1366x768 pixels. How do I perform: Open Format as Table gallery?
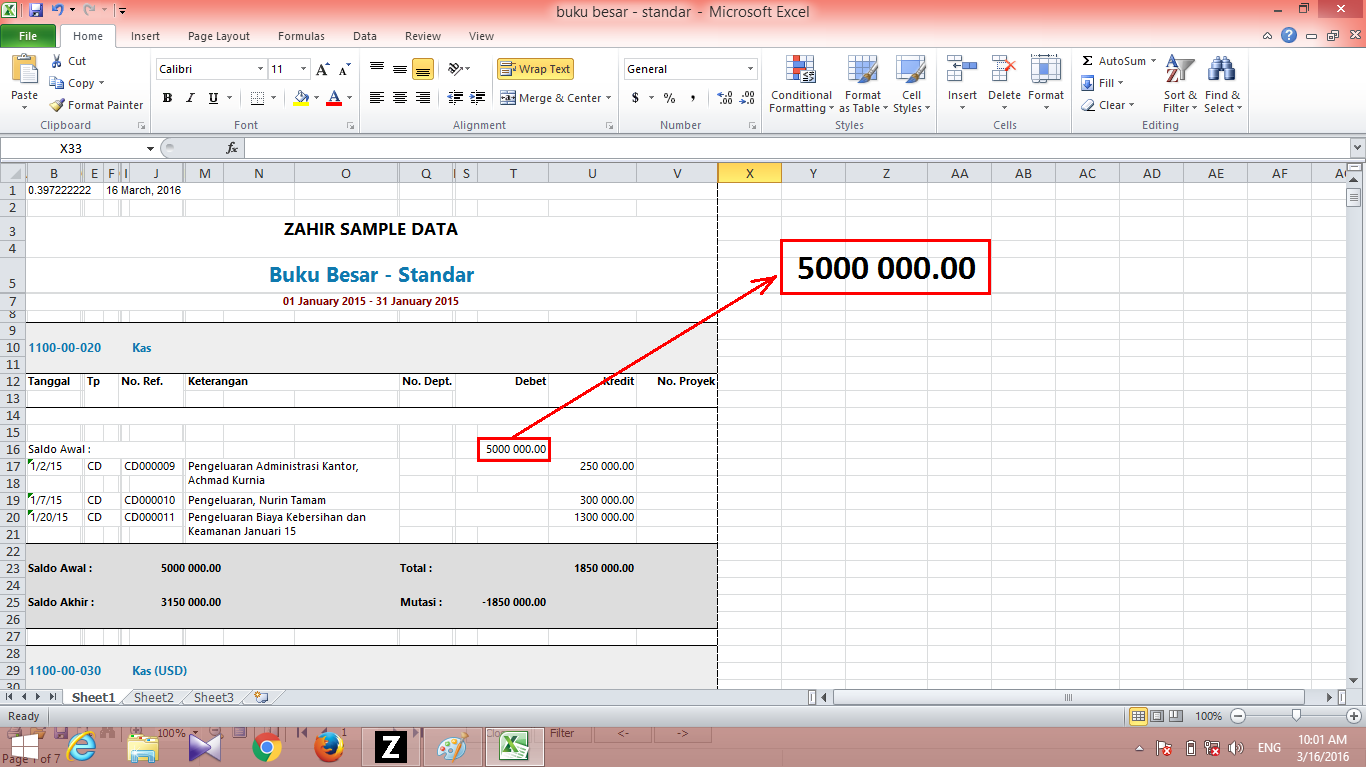[x=862, y=85]
